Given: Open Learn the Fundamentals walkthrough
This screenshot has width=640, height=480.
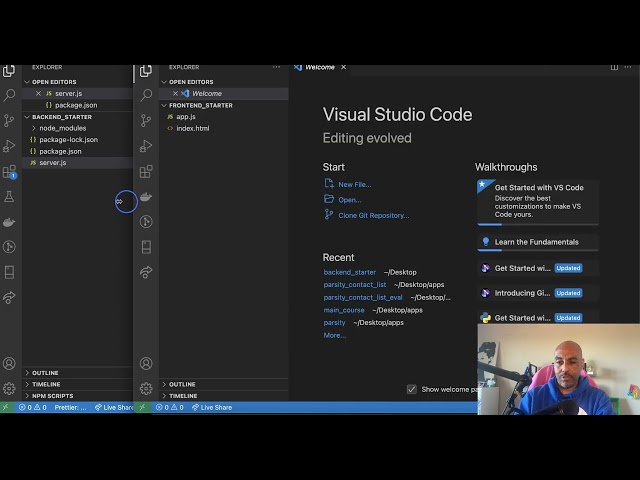Looking at the screenshot, I should point(538,242).
